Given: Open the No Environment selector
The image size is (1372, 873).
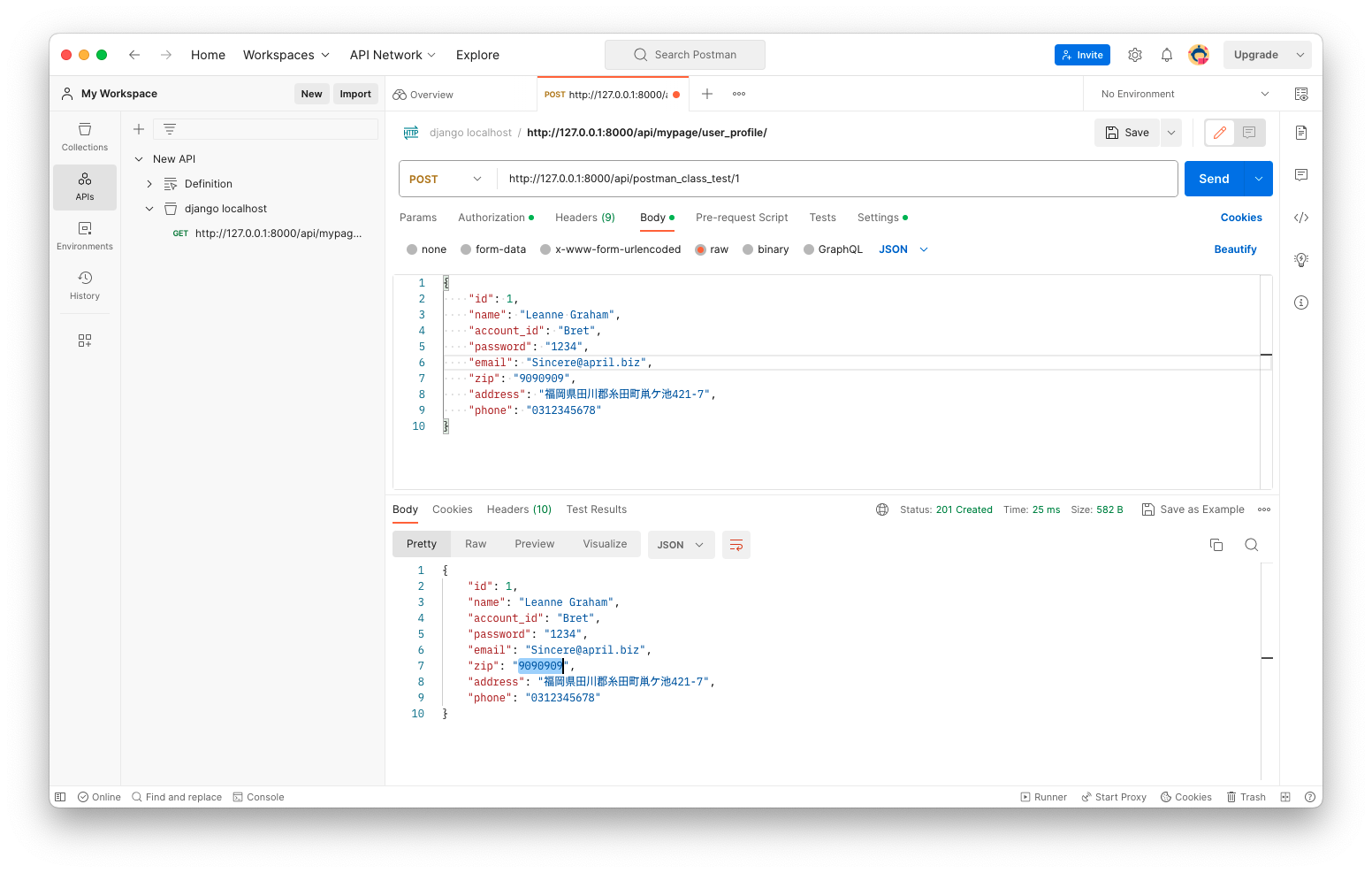Looking at the screenshot, I should click(x=1181, y=93).
